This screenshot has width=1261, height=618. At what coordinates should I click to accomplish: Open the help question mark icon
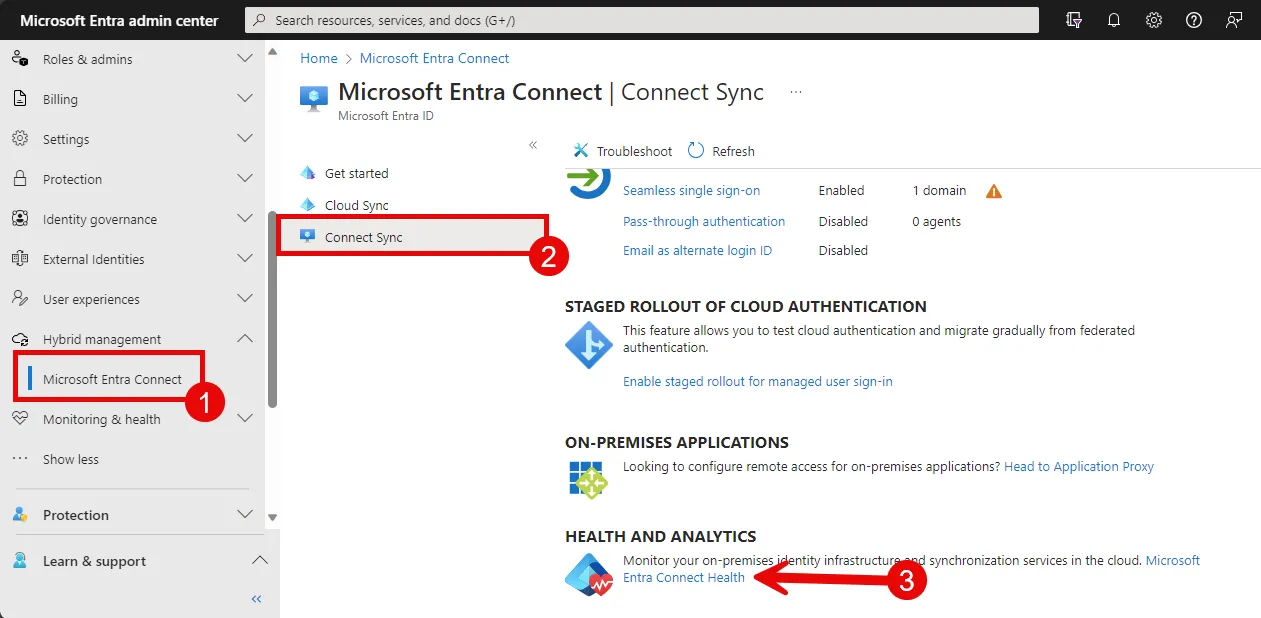[1194, 20]
